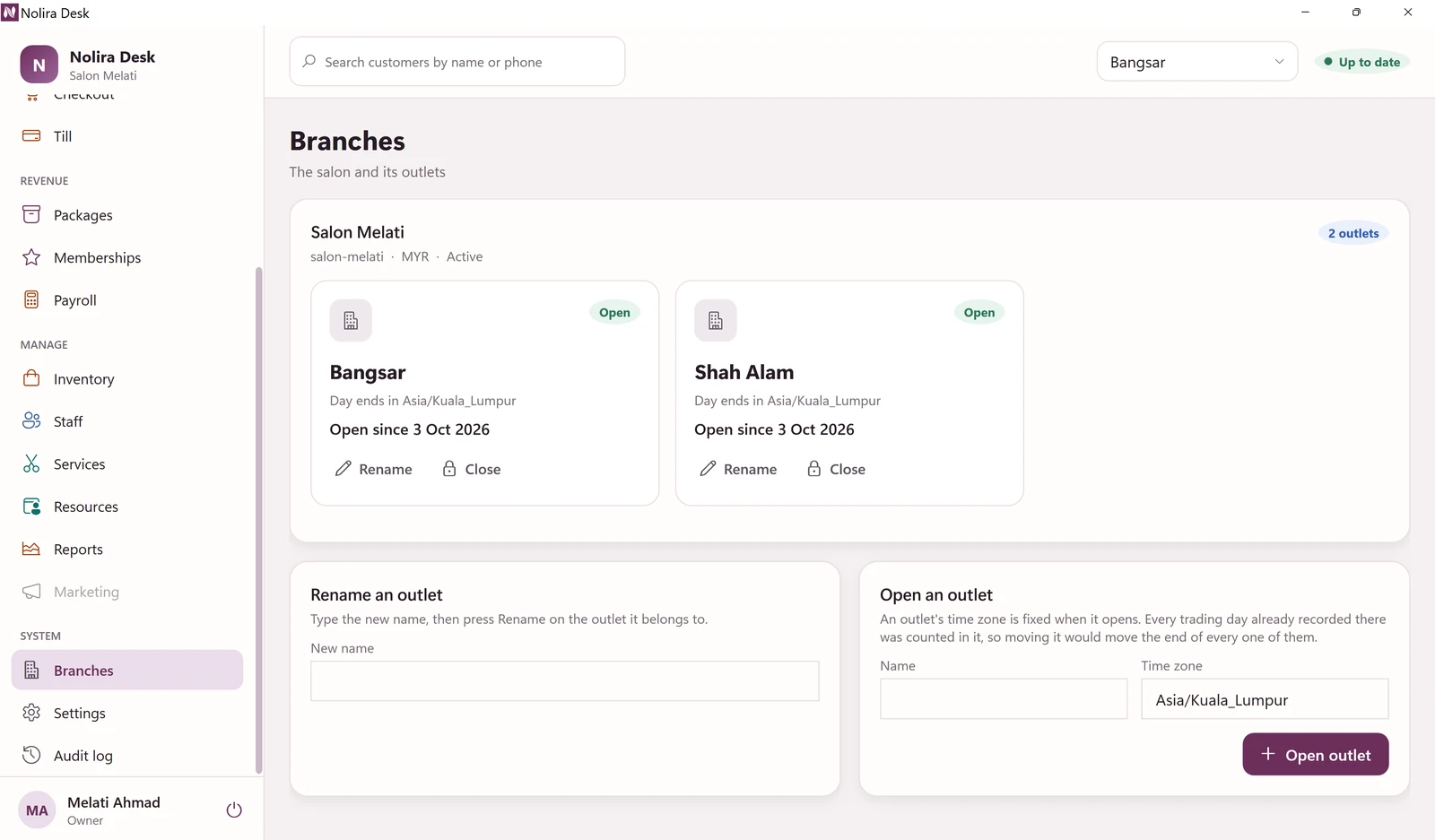The image size is (1435, 840).
Task: Click the Memberships star icon
Action: (31, 257)
